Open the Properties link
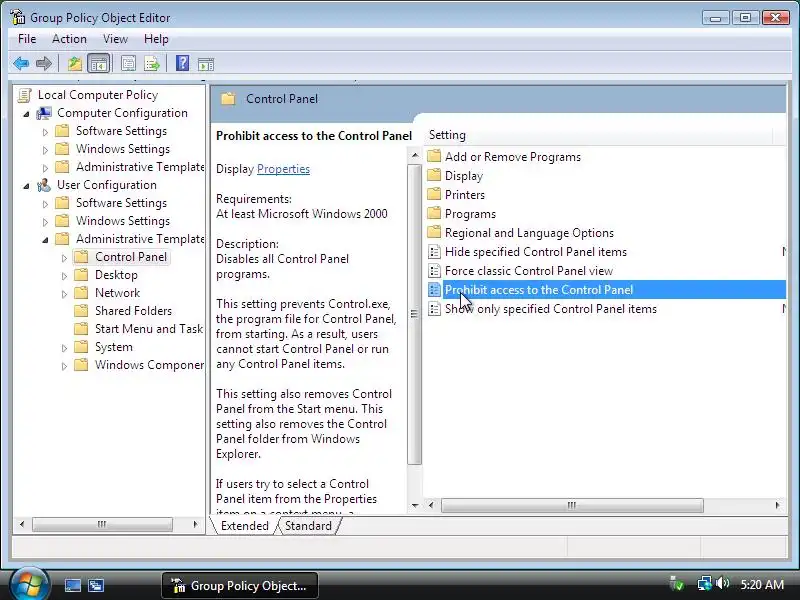Image resolution: width=800 pixels, height=600 pixels. [283, 169]
